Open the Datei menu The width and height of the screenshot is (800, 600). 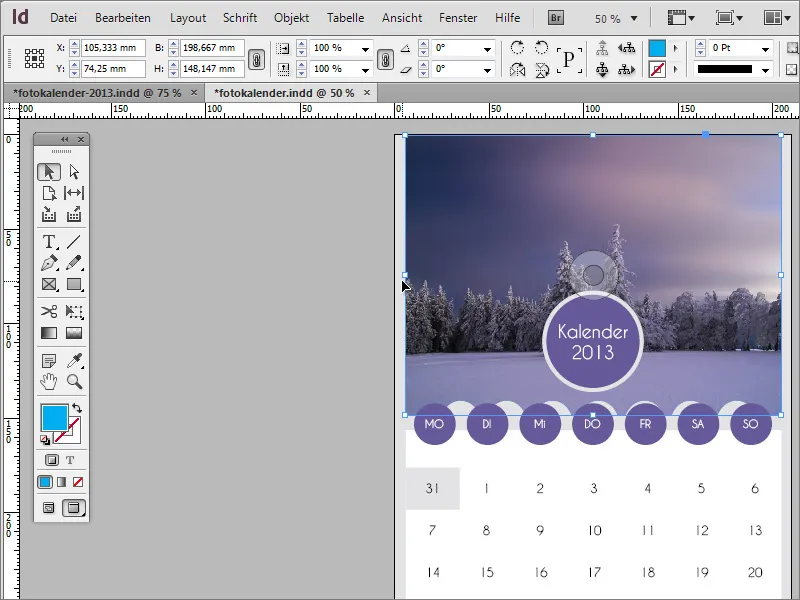pyautogui.click(x=63, y=18)
